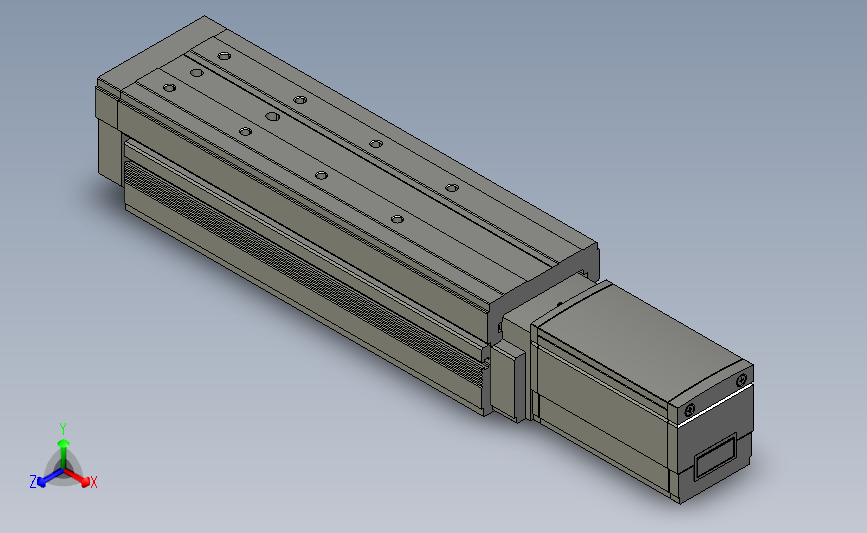Select the left cross-head screw on the motor end cap

coord(690,410)
